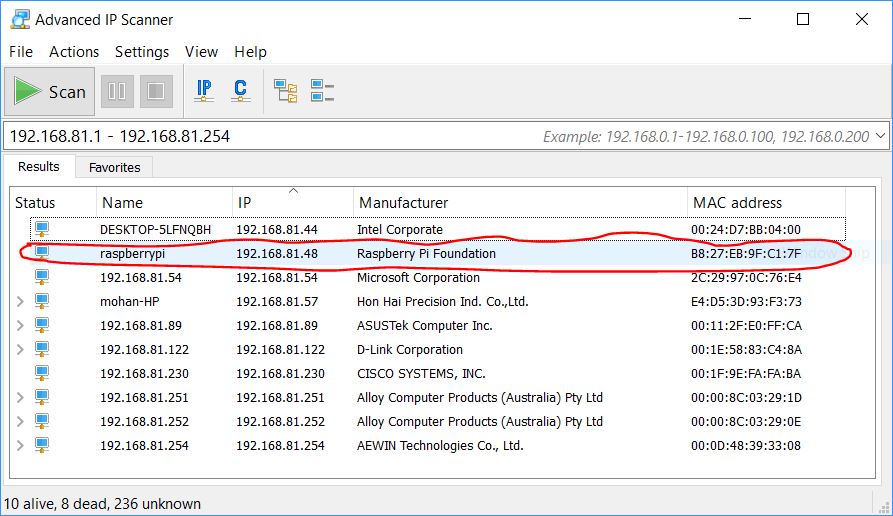Select the DESKTOP-5LFNQBH name cell
The image size is (893, 516).
pos(155,230)
